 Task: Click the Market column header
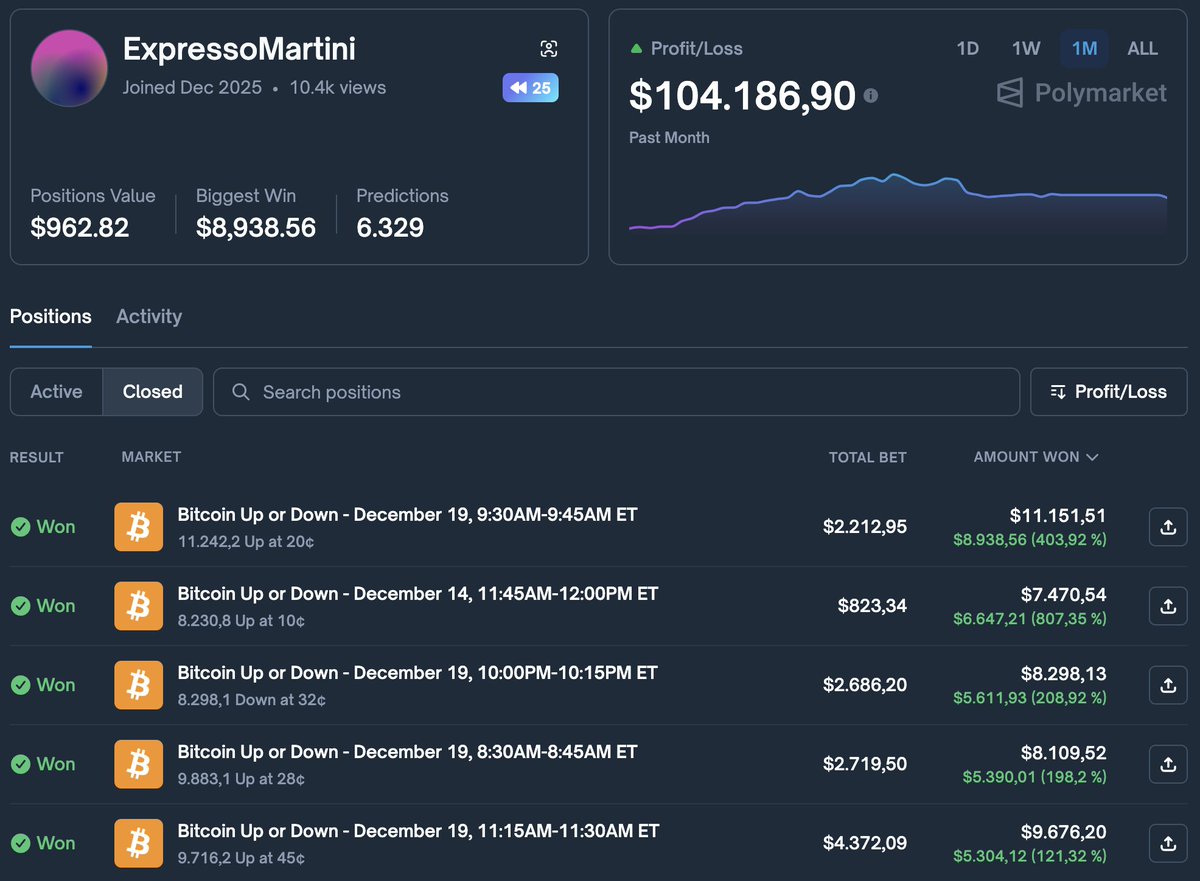tap(151, 457)
